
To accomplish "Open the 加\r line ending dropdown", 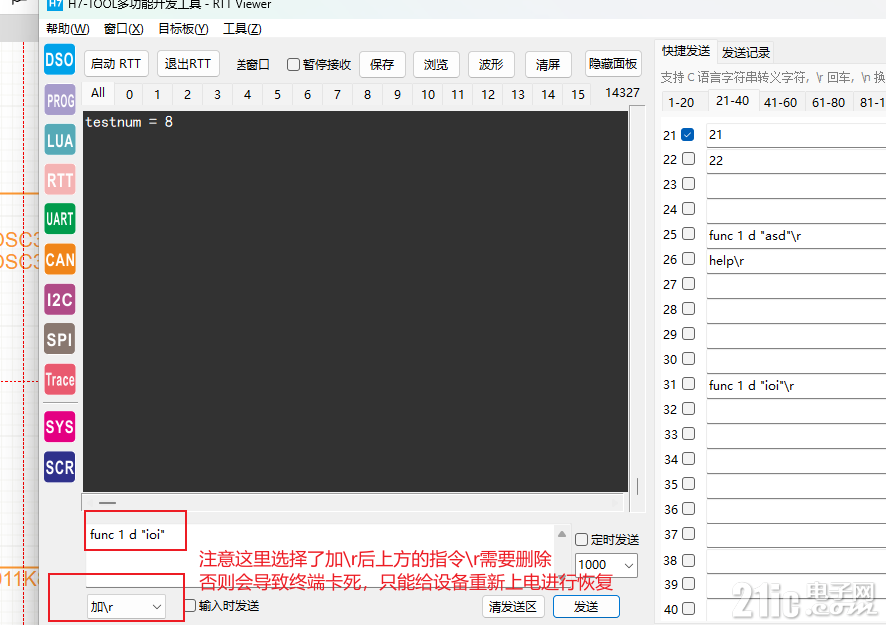I will pyautogui.click(x=126, y=606).
